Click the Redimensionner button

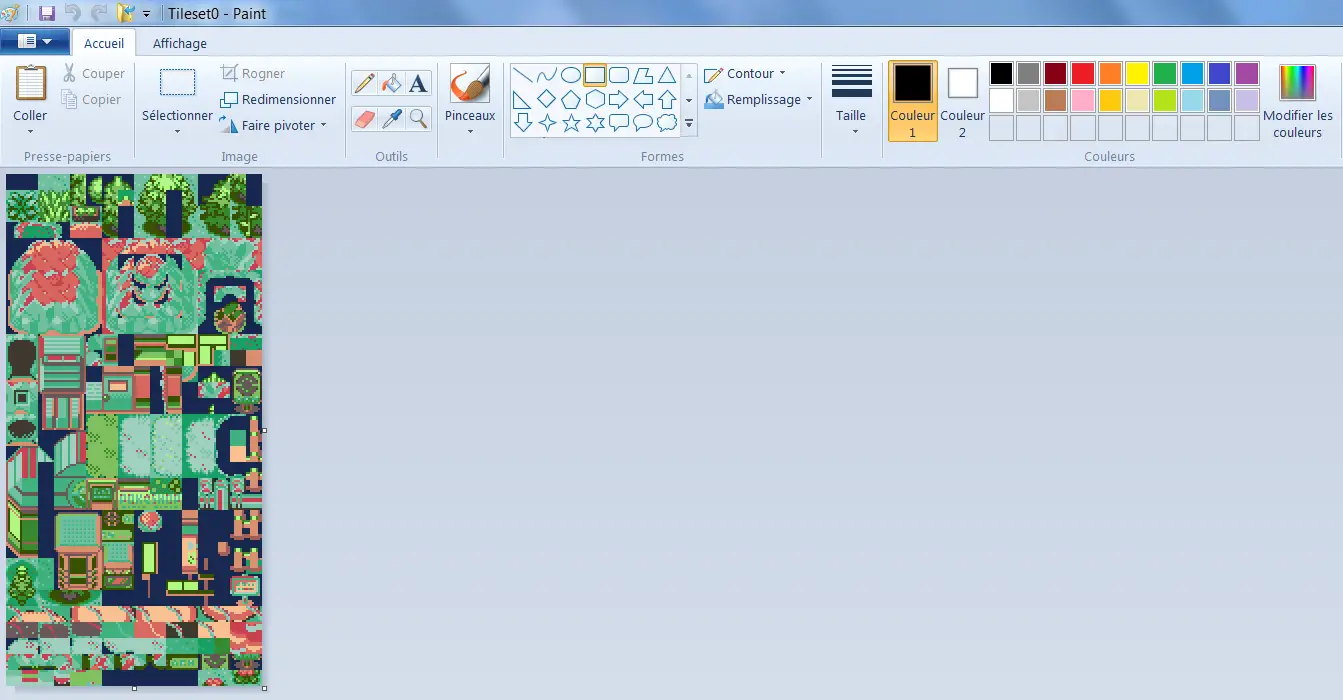pos(278,99)
